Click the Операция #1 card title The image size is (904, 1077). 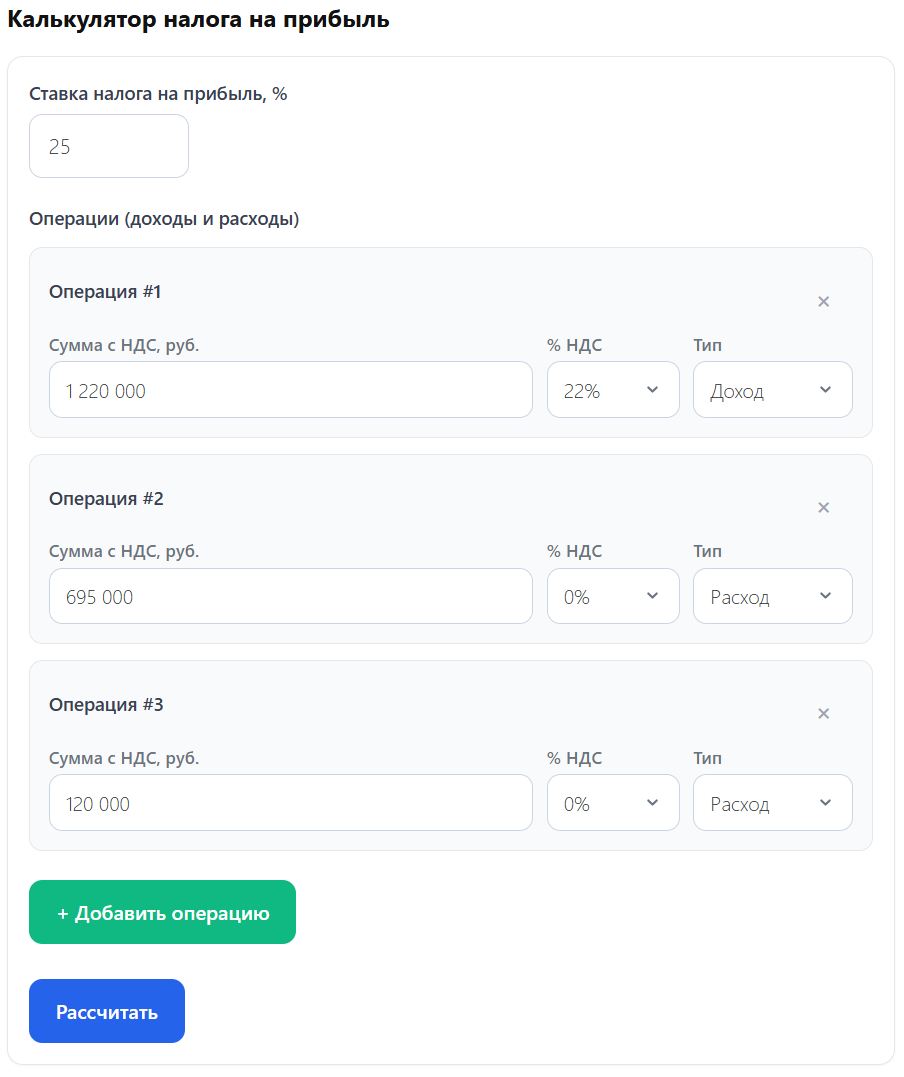(105, 292)
